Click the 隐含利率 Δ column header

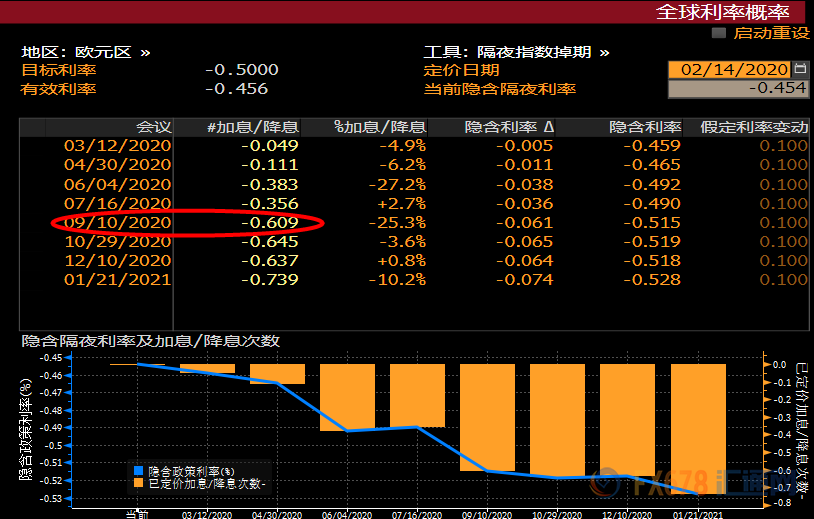tap(508, 128)
